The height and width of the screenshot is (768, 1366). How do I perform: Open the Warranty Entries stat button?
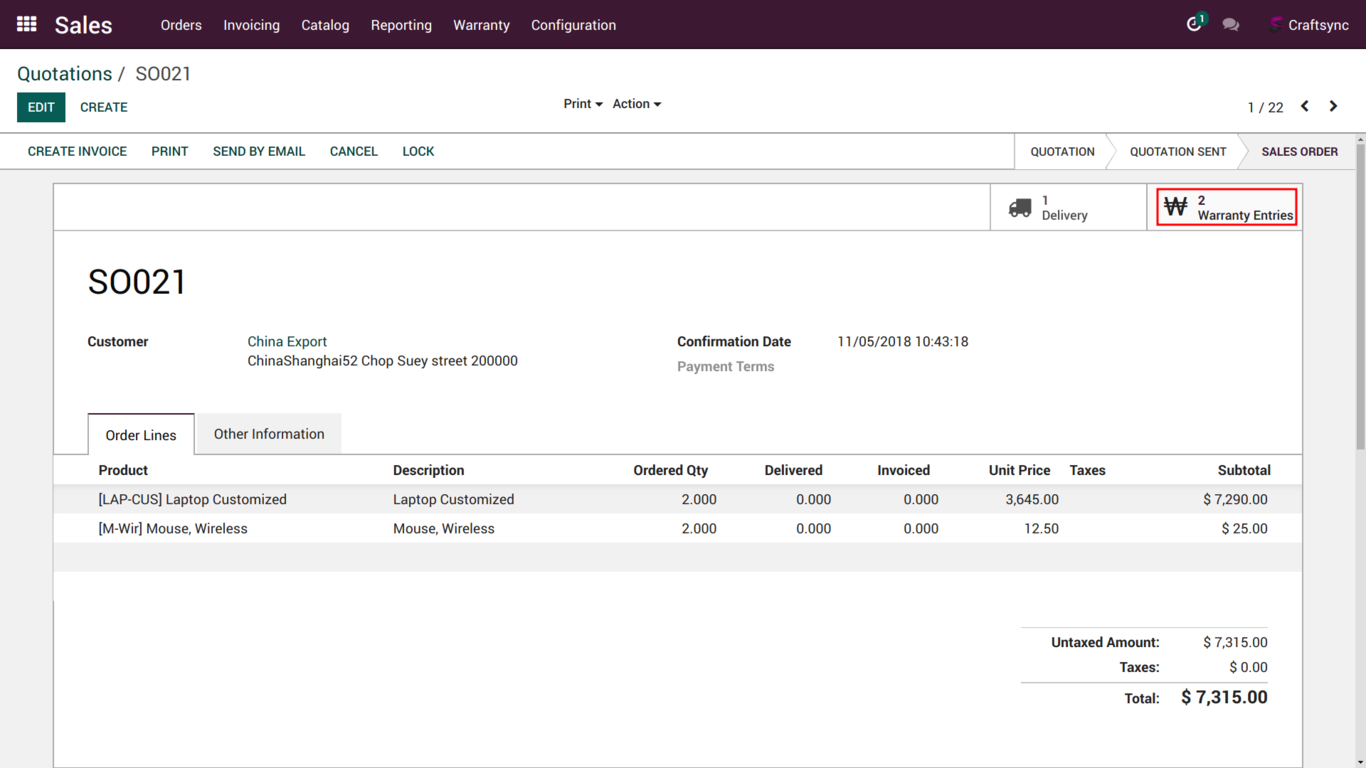click(x=1227, y=207)
